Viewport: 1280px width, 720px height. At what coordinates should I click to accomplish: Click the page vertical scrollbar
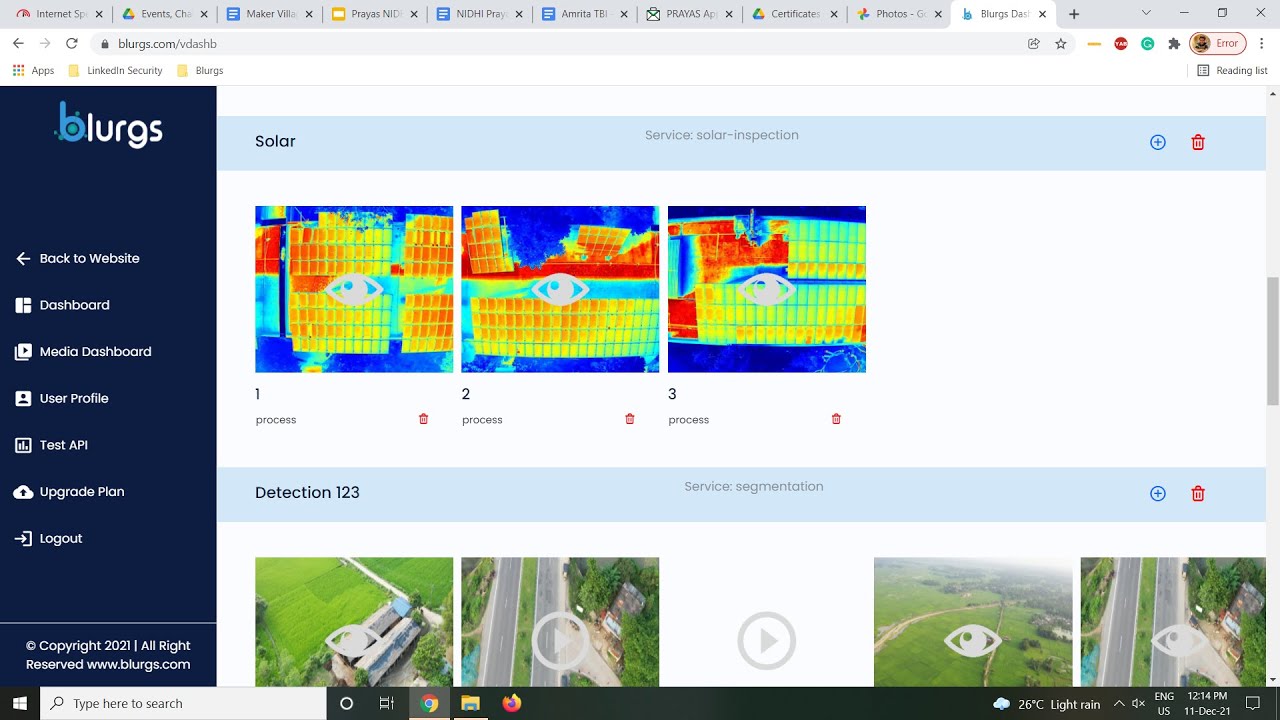pos(1273,340)
